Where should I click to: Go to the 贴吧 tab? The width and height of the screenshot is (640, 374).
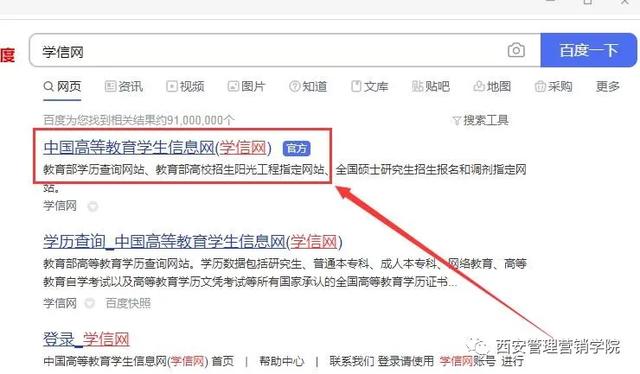tap(431, 87)
